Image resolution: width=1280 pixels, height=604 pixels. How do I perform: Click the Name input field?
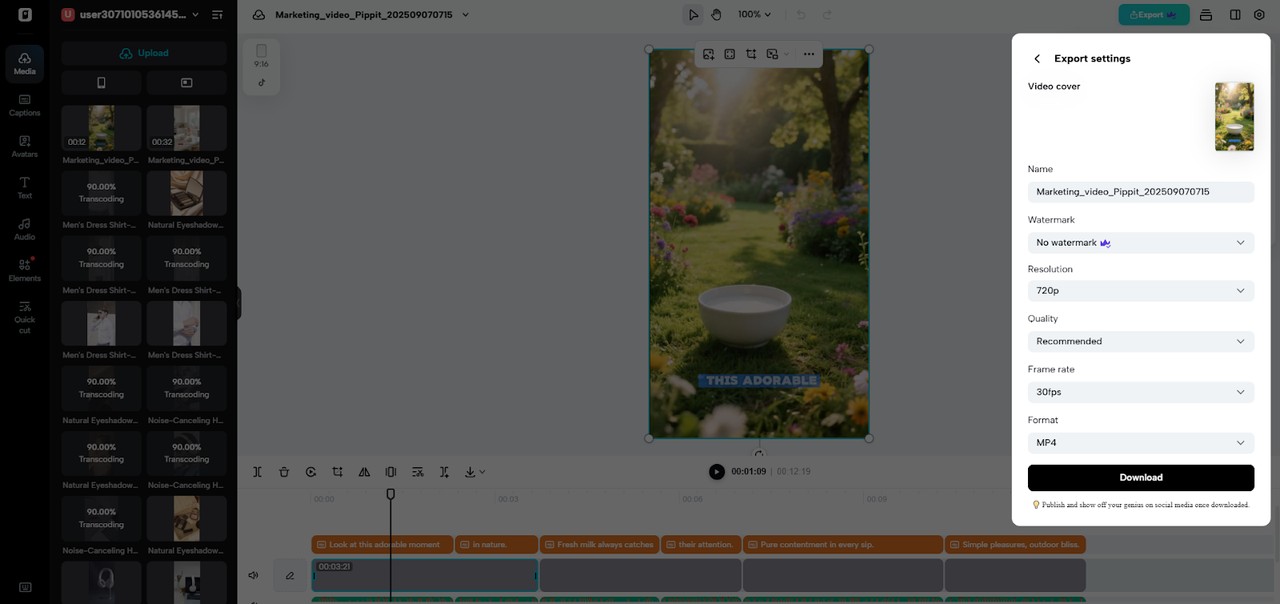(1140, 192)
